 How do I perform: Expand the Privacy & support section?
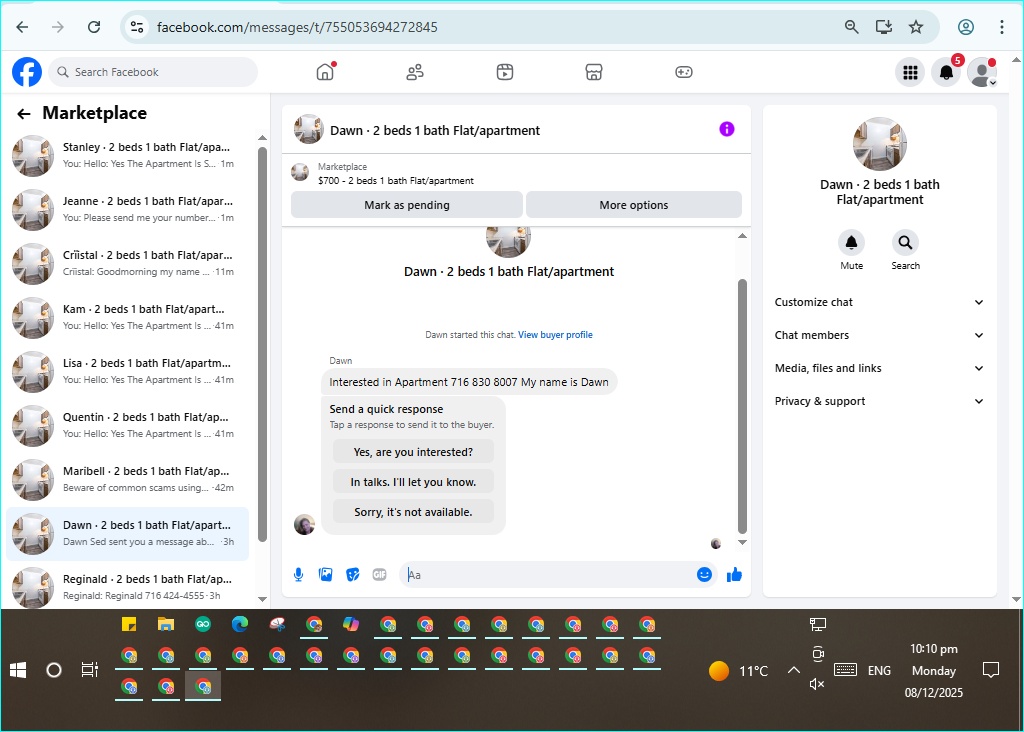(879, 401)
